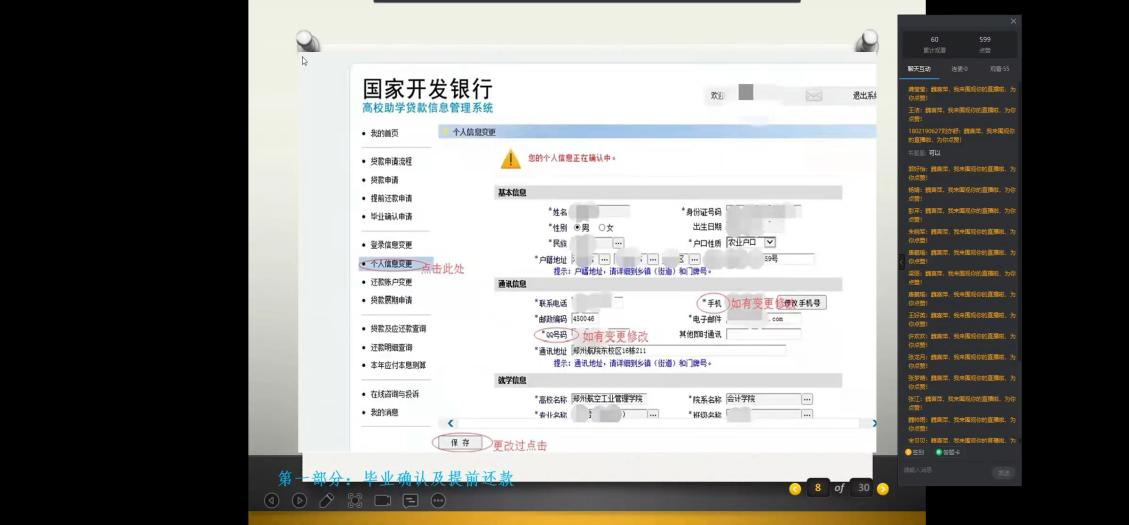Open ellipsis picker next to 民族 field
This screenshot has height=525, width=1129.
pyautogui.click(x=619, y=243)
